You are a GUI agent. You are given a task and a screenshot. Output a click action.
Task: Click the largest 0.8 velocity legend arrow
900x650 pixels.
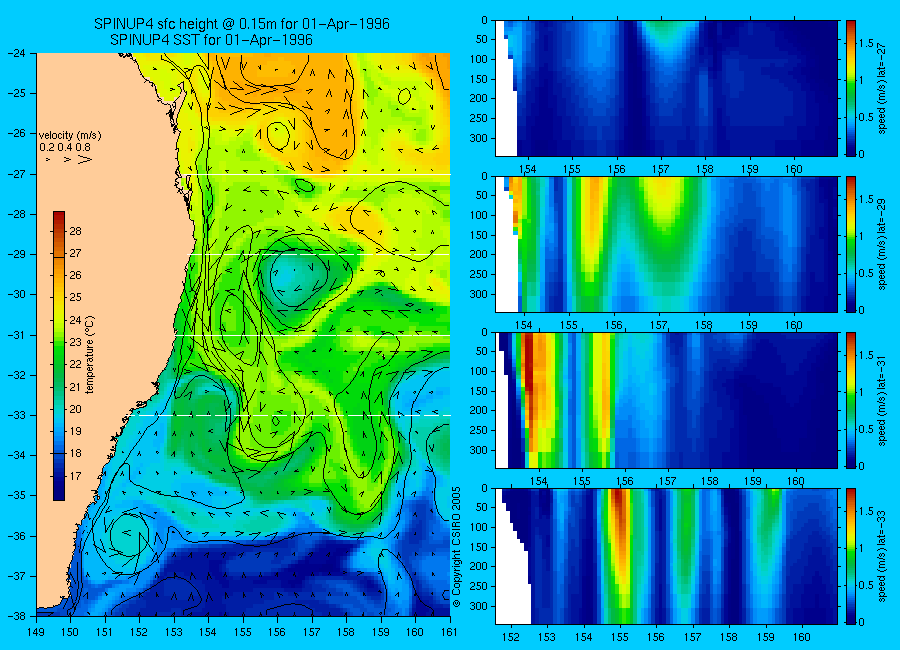pyautogui.click(x=85, y=160)
